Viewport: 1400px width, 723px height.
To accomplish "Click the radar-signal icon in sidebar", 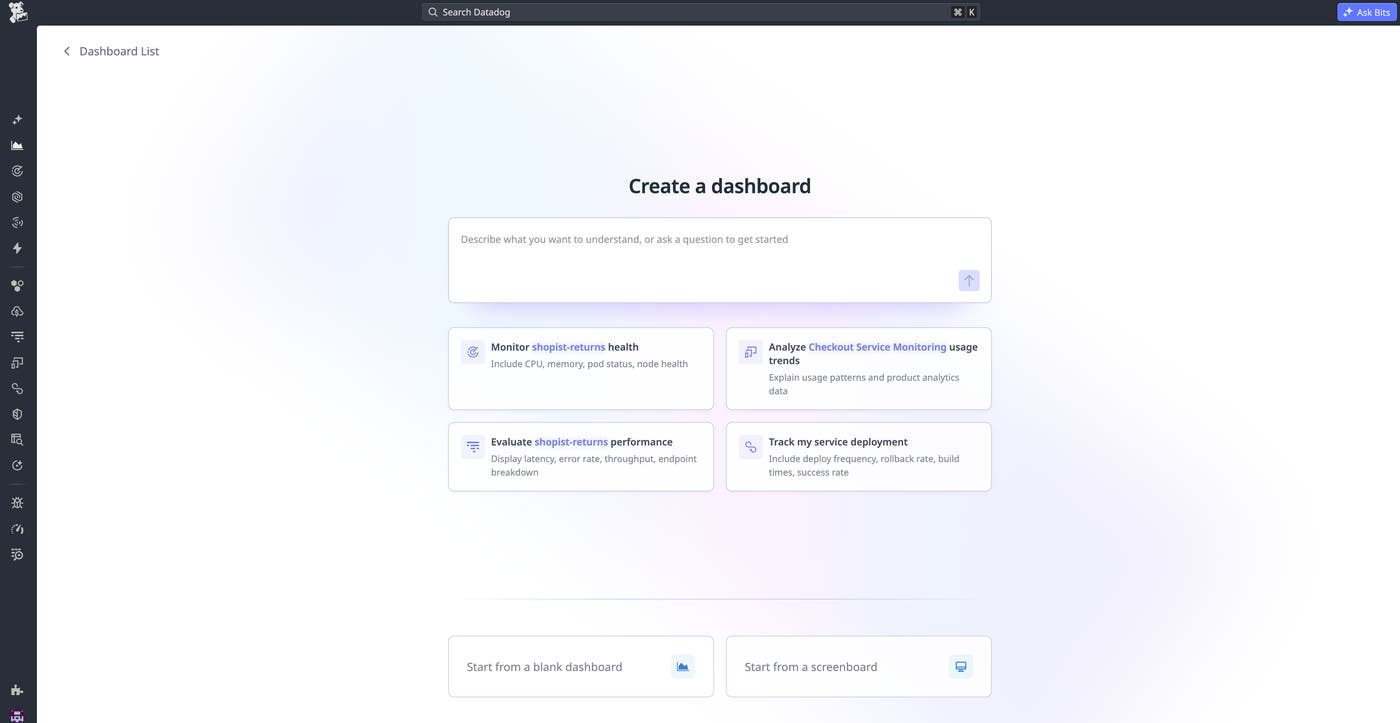I will [17, 223].
